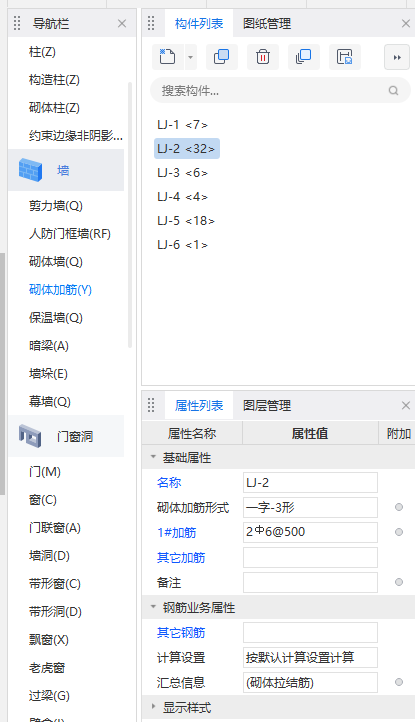The width and height of the screenshot is (415, 722).
Task: Select component LJ-5 <18>
Action: point(186,221)
